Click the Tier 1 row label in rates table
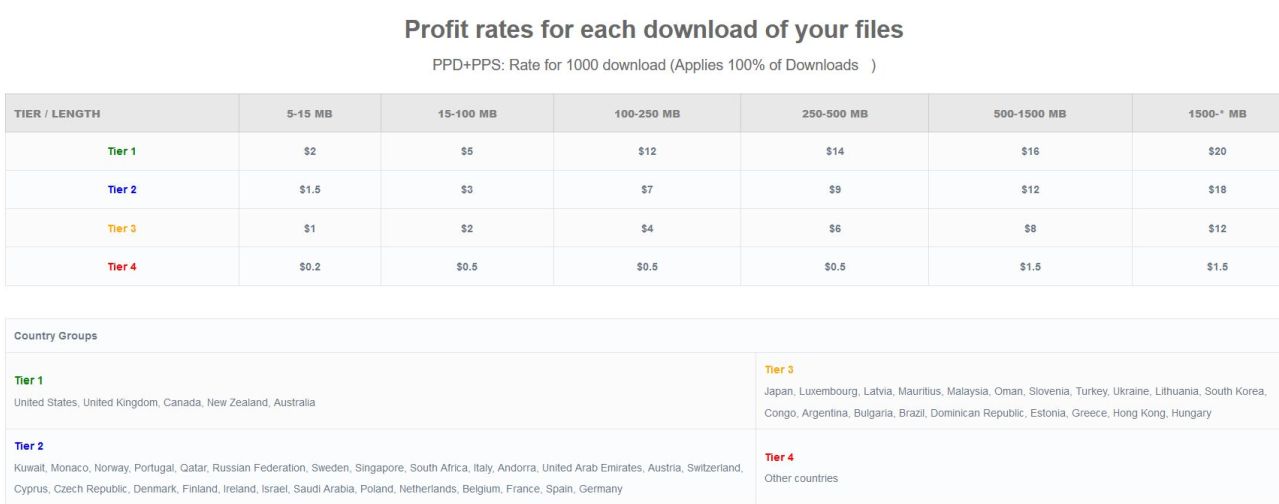This screenshot has height=504, width=1279. pos(122,152)
